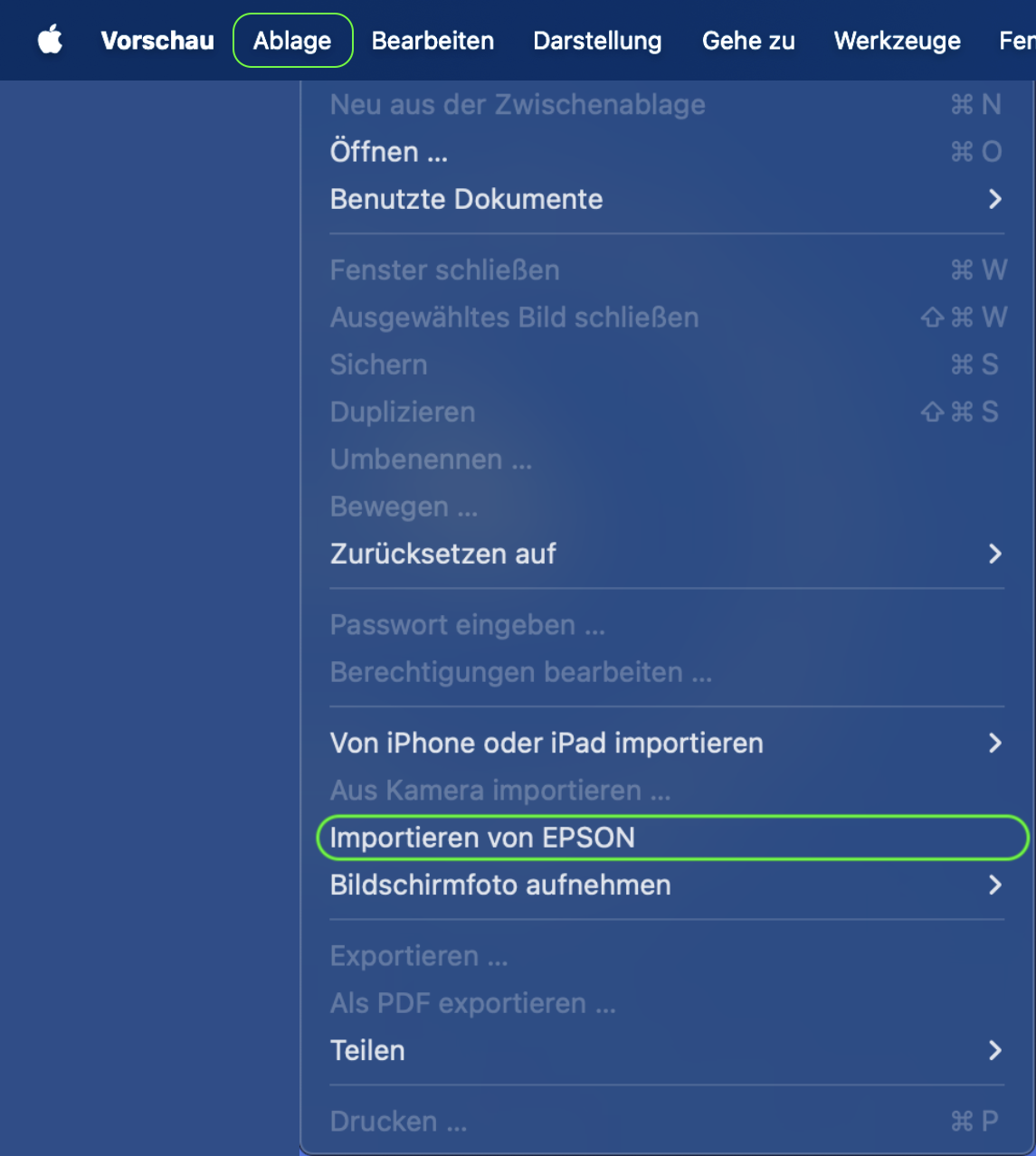Expand the Zurücksetzen auf submenu
1036x1156 pixels.
[443, 554]
